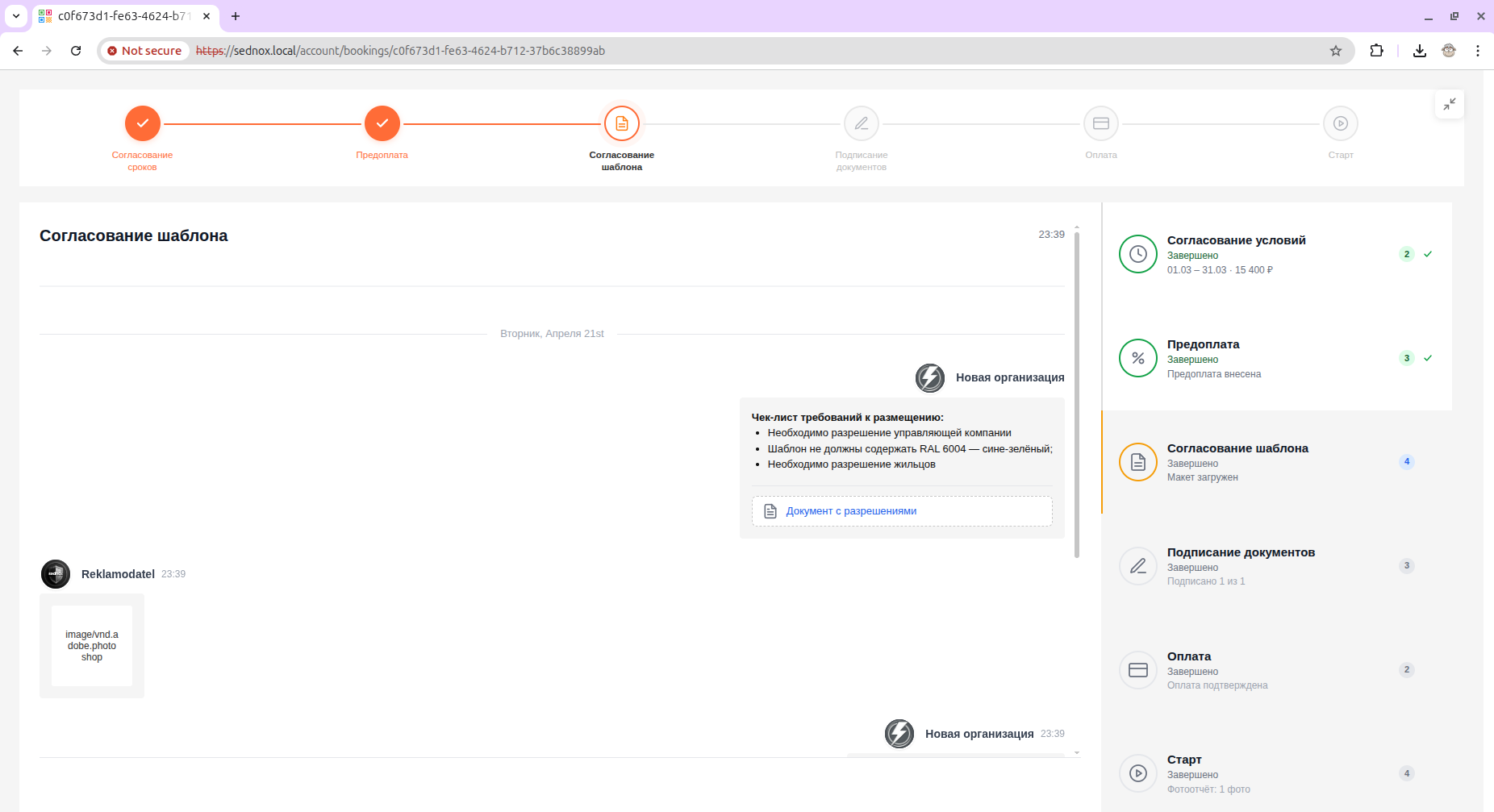
Task: Open the 'Предоплата' stage in sidebar
Action: [x=1276, y=358]
